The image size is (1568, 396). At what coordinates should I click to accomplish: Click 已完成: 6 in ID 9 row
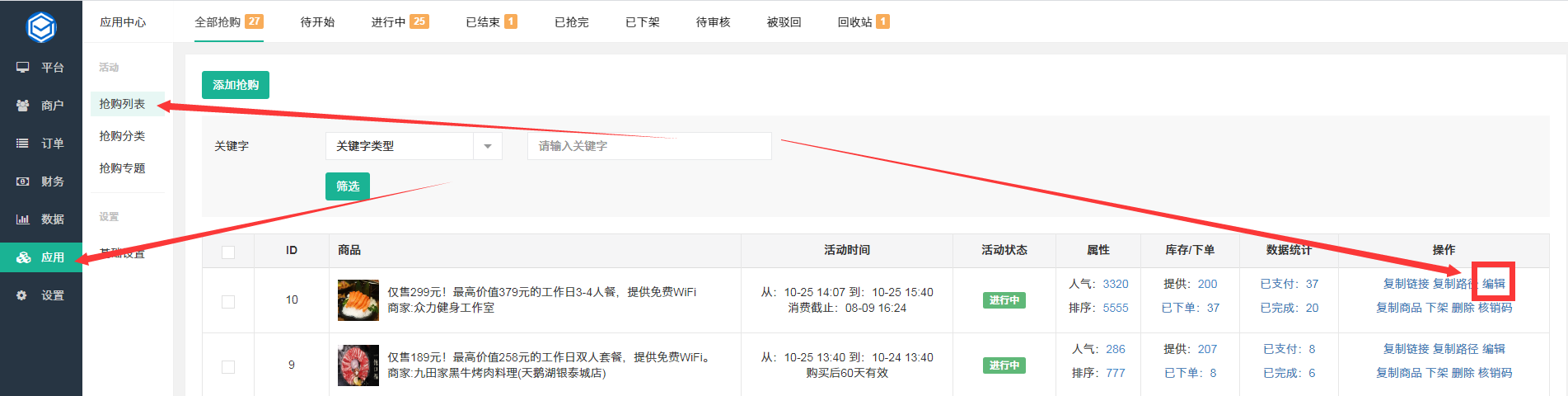pyautogui.click(x=1289, y=373)
